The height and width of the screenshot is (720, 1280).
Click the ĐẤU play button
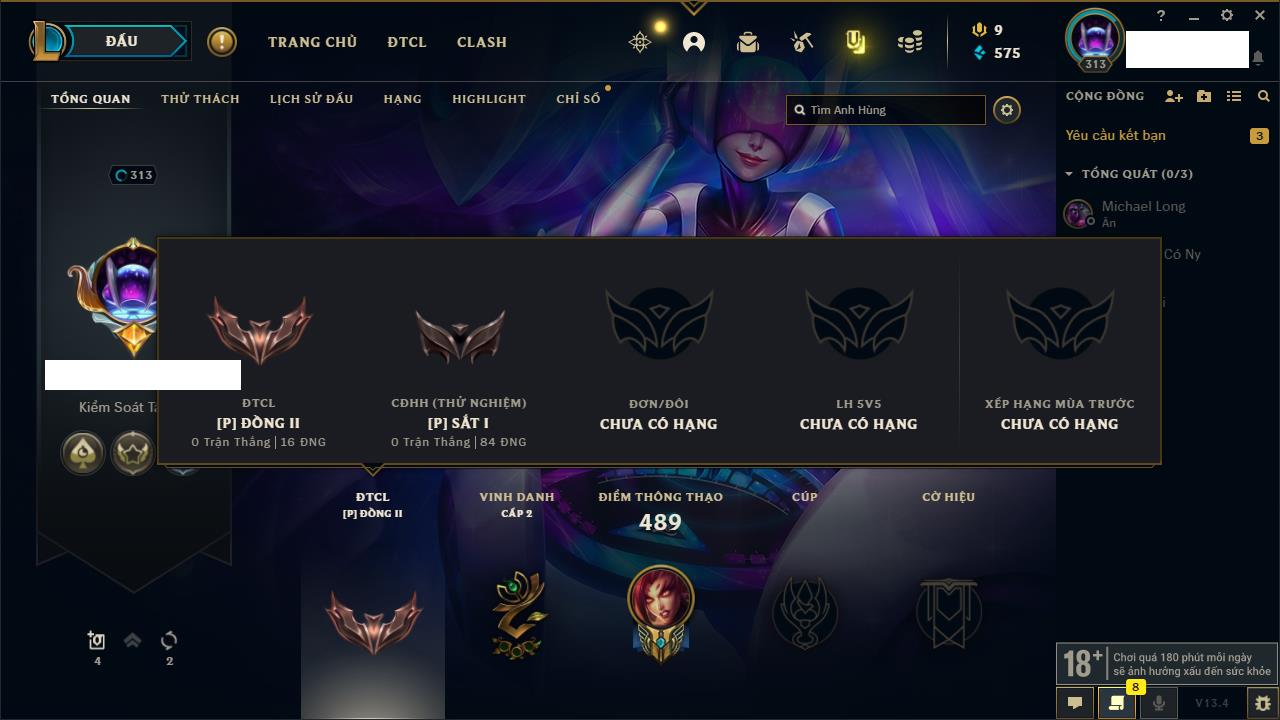(122, 41)
